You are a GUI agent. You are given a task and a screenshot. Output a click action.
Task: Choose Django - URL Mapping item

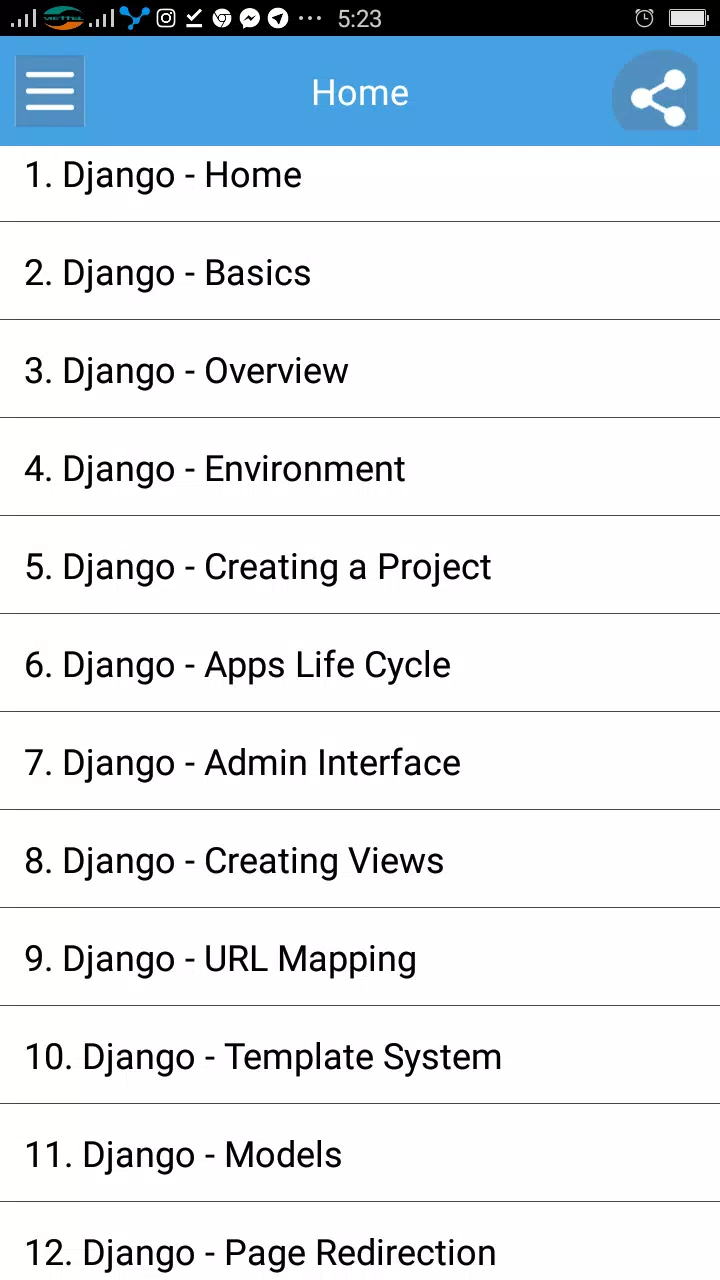(x=360, y=957)
